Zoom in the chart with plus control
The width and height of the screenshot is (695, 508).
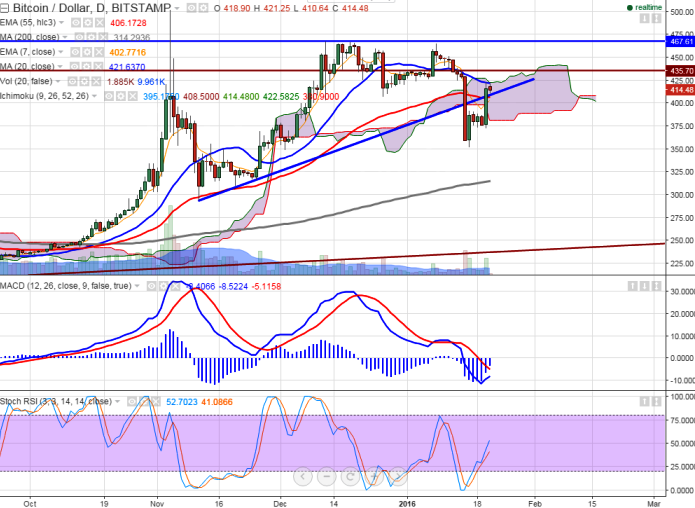pyautogui.click(x=374, y=477)
